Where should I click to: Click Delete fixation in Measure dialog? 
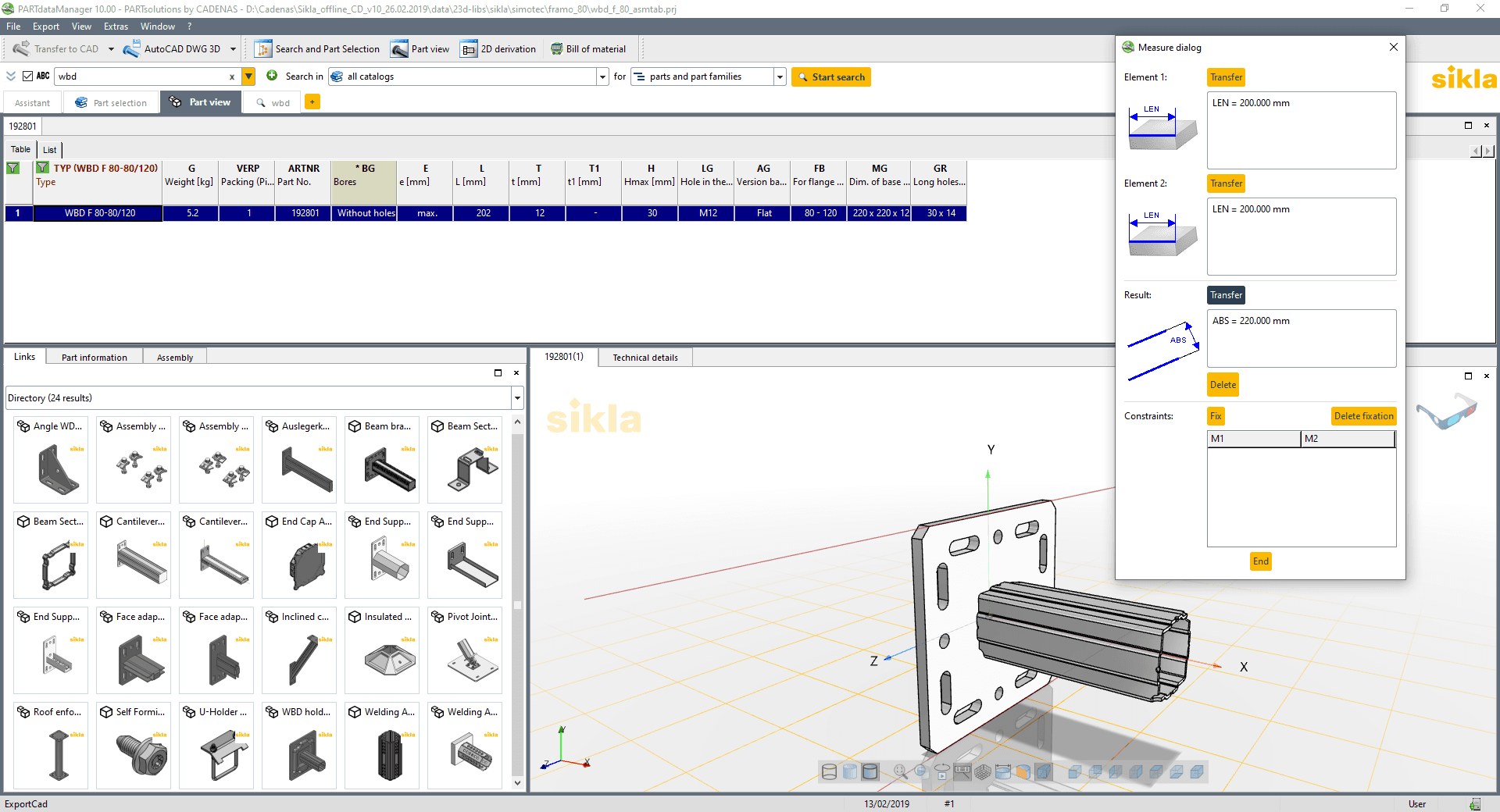[1363, 416]
